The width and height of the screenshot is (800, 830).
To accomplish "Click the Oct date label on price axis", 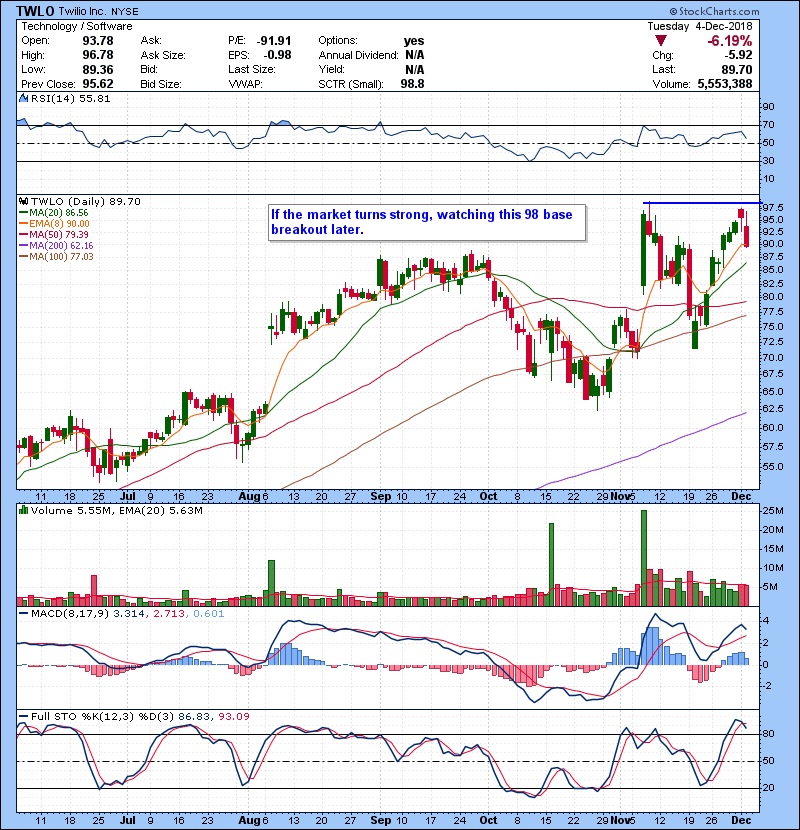I will coord(488,497).
